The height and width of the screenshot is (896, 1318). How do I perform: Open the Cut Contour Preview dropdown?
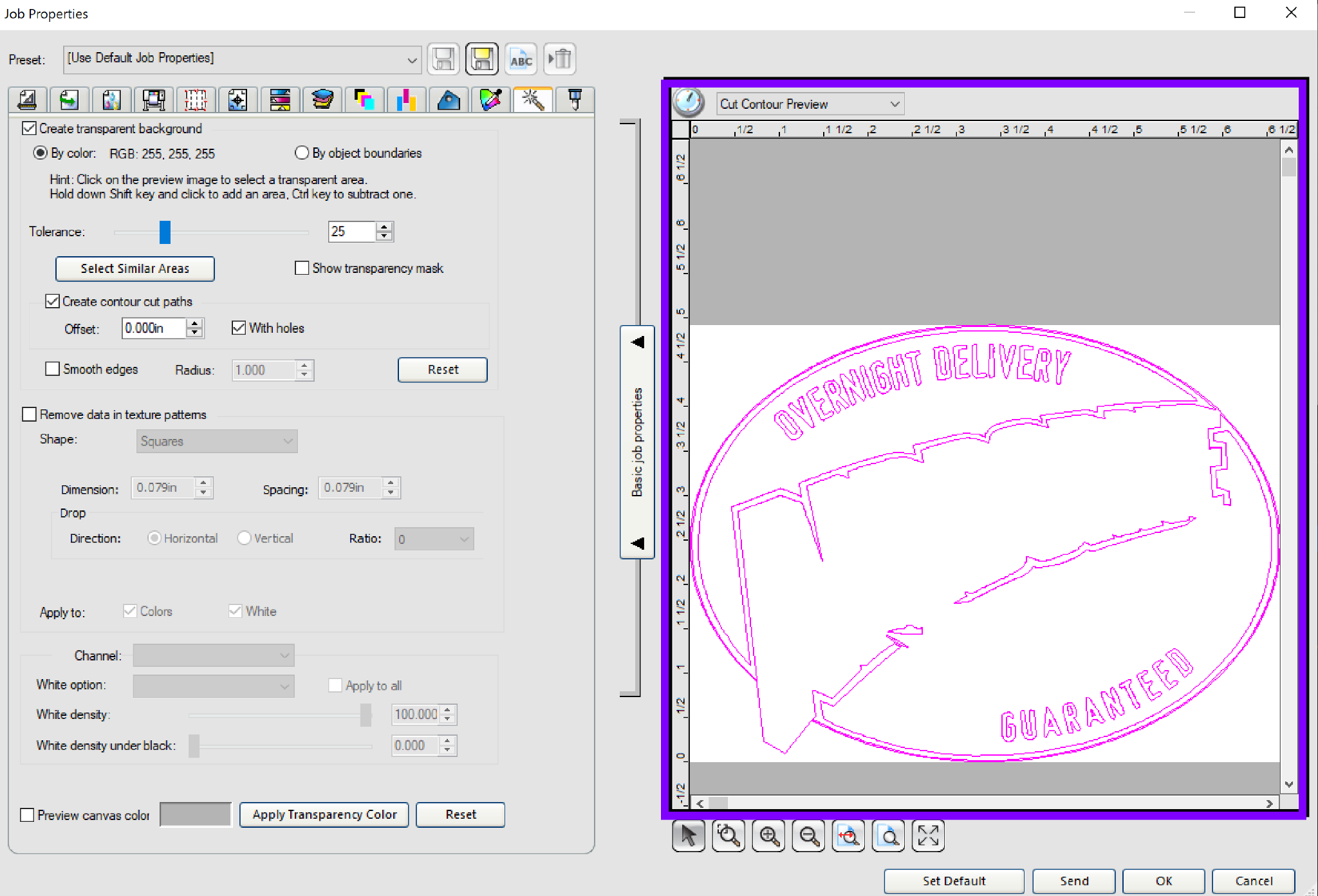click(895, 104)
